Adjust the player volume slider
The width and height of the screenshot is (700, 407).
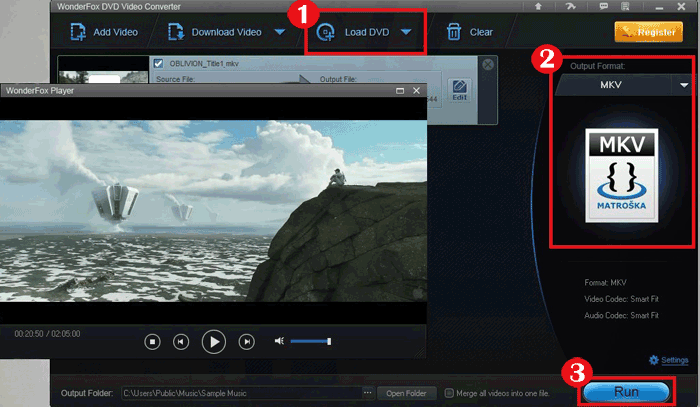(x=311, y=341)
